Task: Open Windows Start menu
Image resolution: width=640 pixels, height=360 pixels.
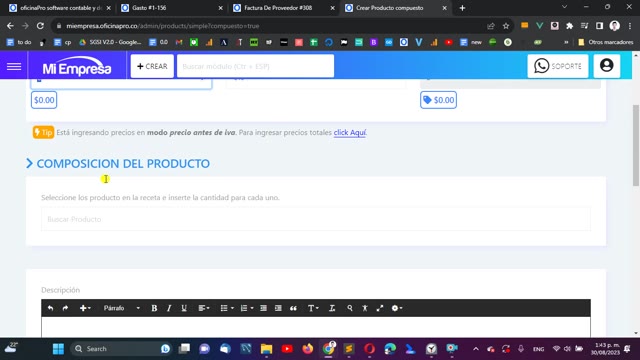Action: (58, 349)
